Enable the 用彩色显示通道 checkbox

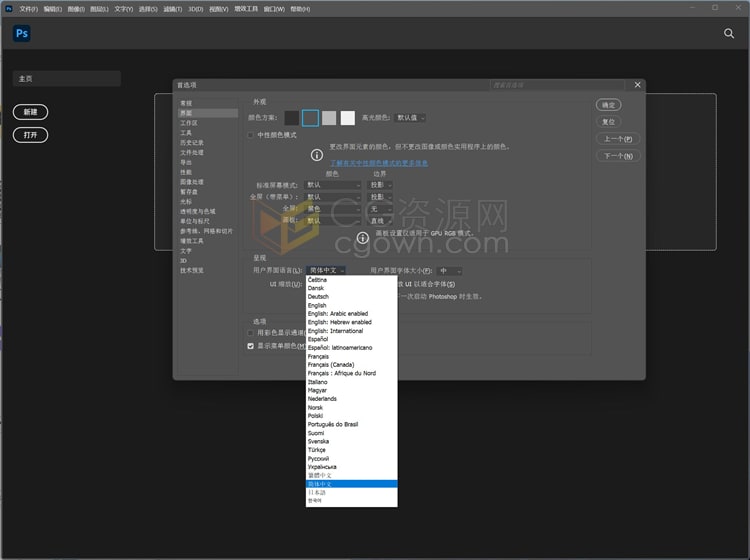(251, 332)
